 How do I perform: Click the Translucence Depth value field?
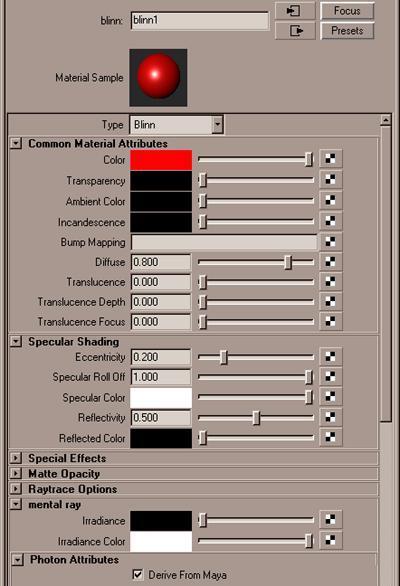161,302
